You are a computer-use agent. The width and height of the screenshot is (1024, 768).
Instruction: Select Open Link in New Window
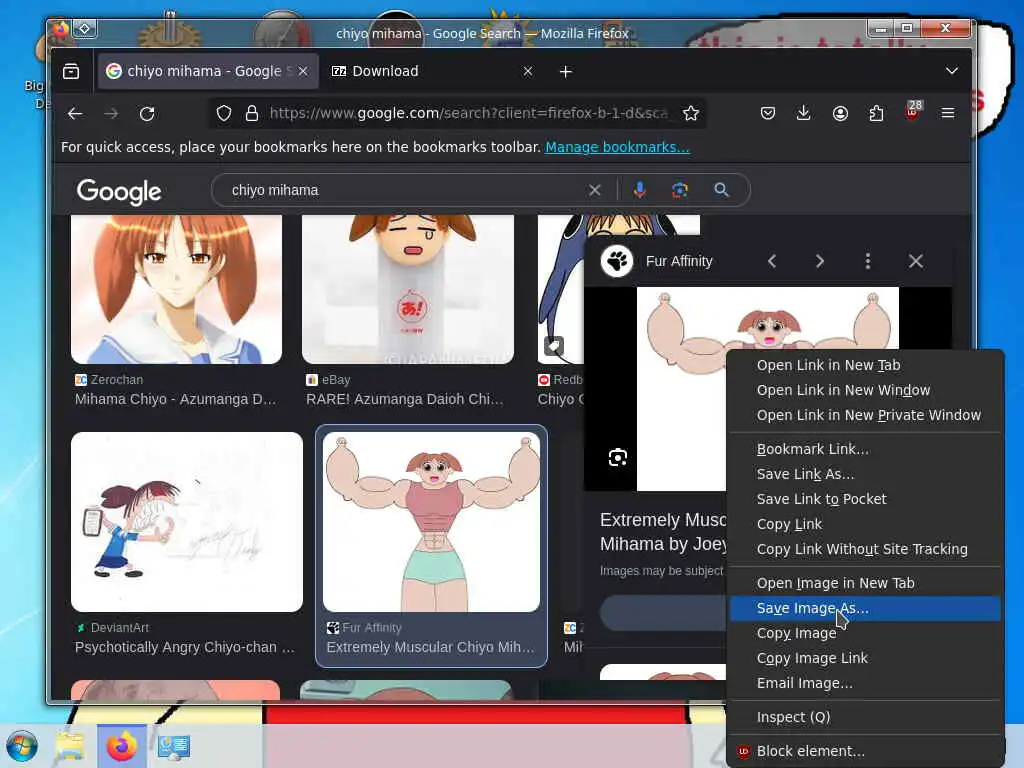(865, 390)
